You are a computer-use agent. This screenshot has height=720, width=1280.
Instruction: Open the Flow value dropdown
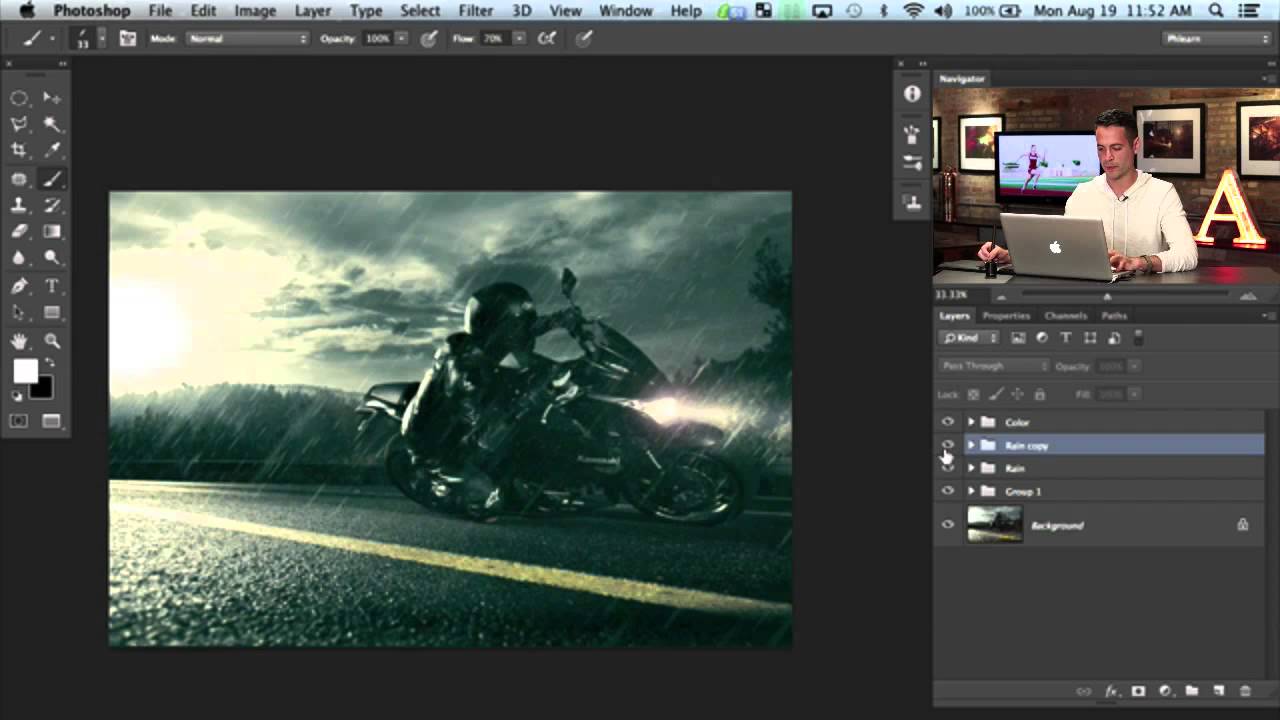click(x=519, y=38)
